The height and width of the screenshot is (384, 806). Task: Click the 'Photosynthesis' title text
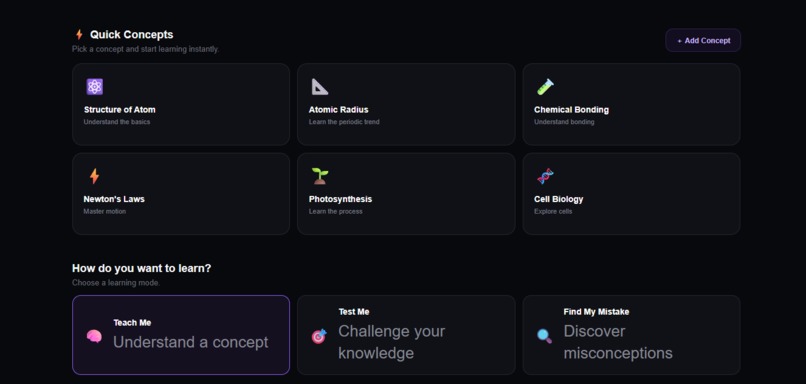tap(340, 199)
